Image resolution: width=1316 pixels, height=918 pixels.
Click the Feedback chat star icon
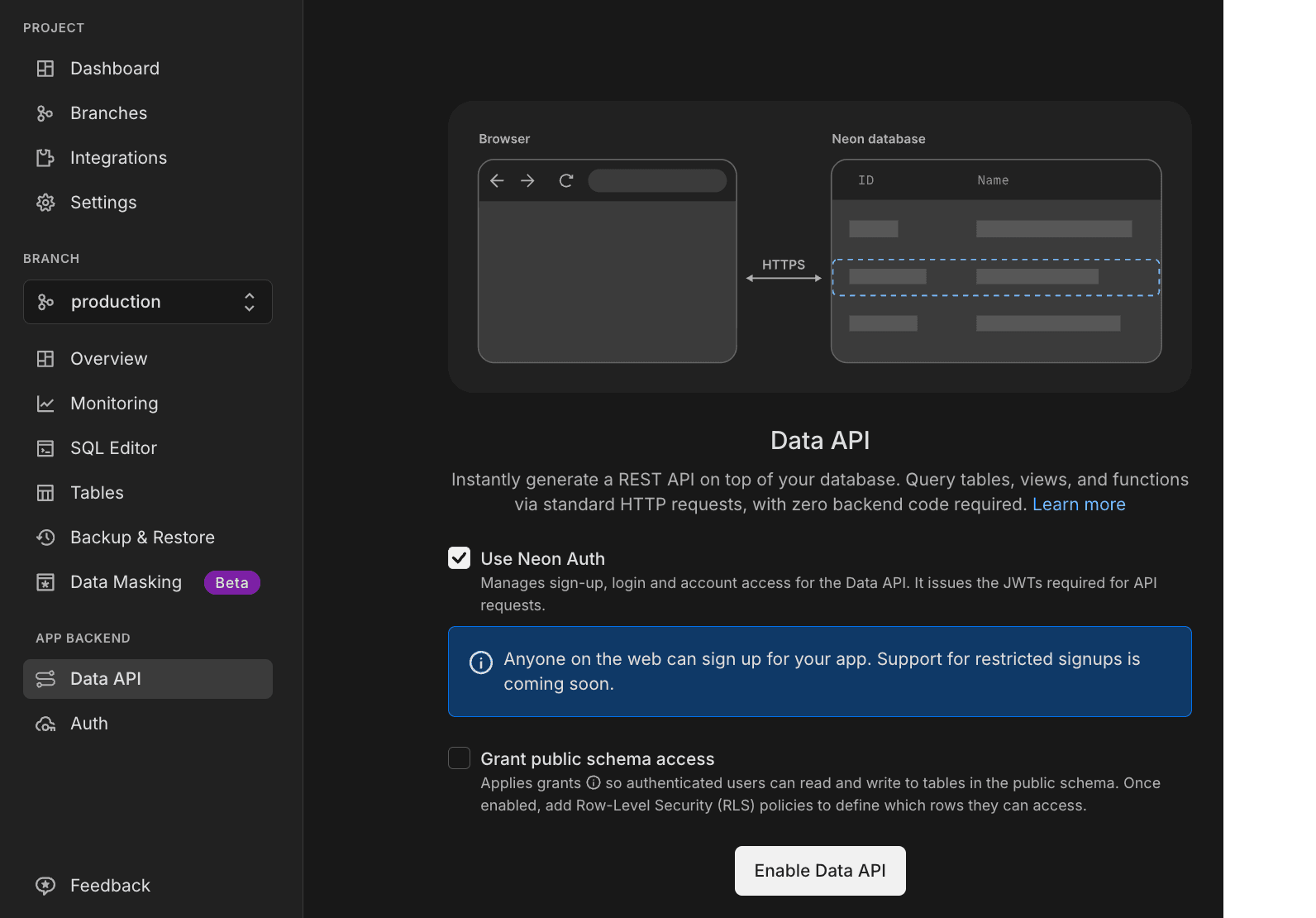coord(45,886)
